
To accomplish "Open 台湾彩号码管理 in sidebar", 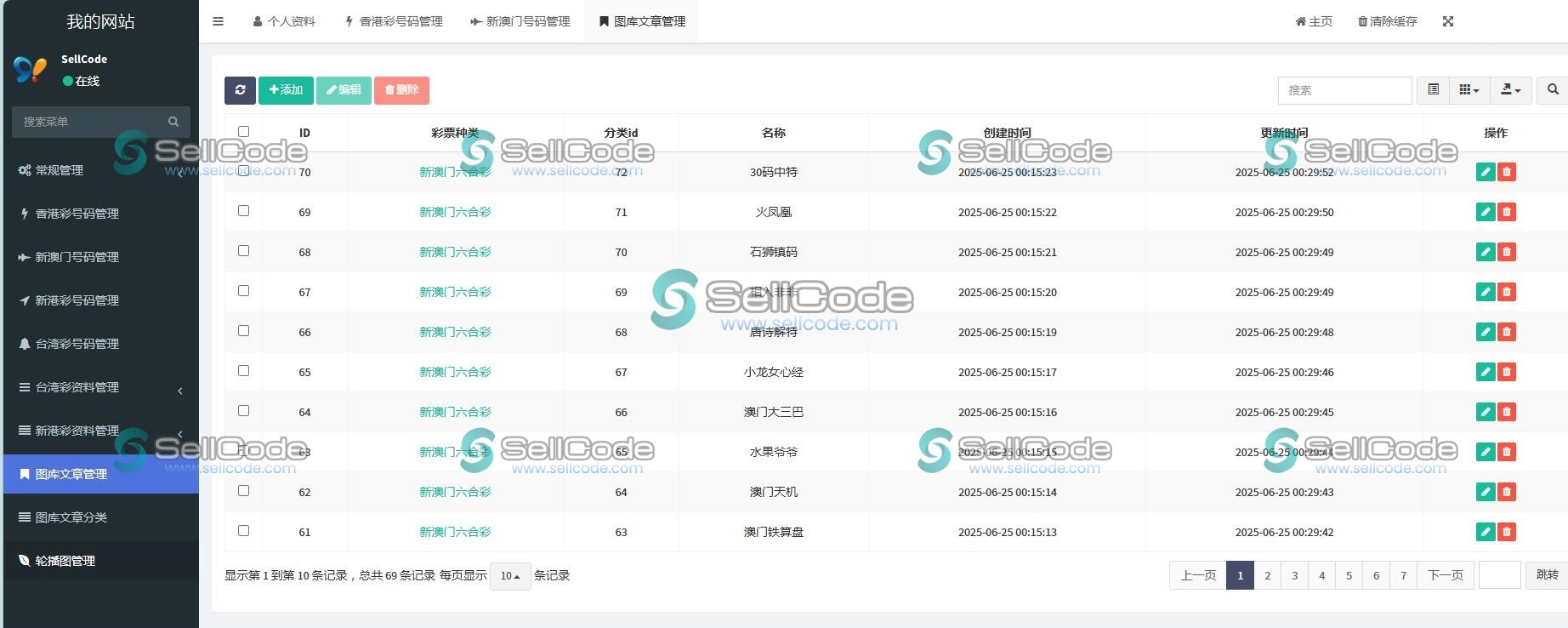I will click(101, 344).
